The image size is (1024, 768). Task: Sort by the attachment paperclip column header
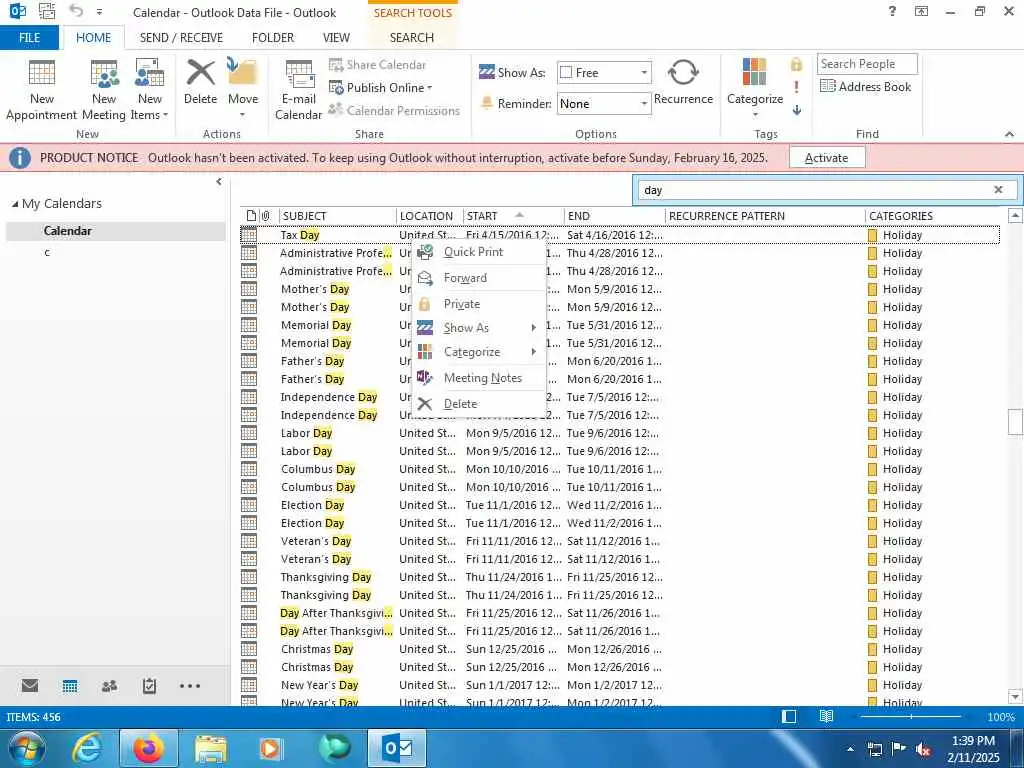point(266,216)
